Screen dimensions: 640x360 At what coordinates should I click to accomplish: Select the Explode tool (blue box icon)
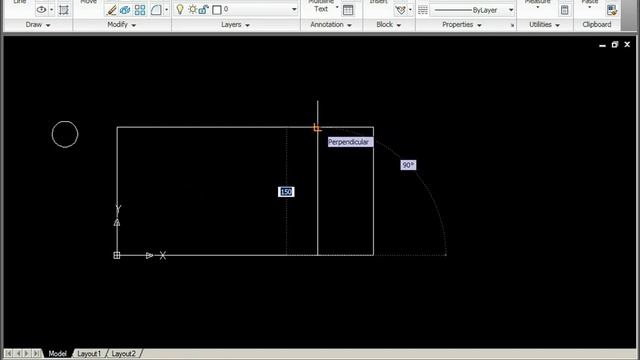coord(125,10)
